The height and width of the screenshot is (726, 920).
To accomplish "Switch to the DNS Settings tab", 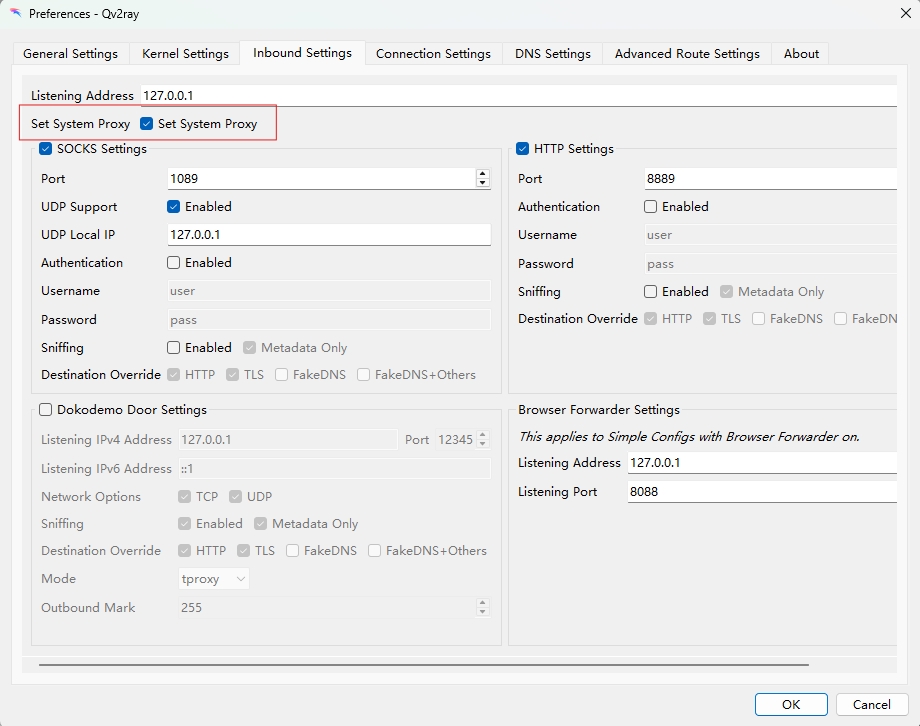I will 552,54.
